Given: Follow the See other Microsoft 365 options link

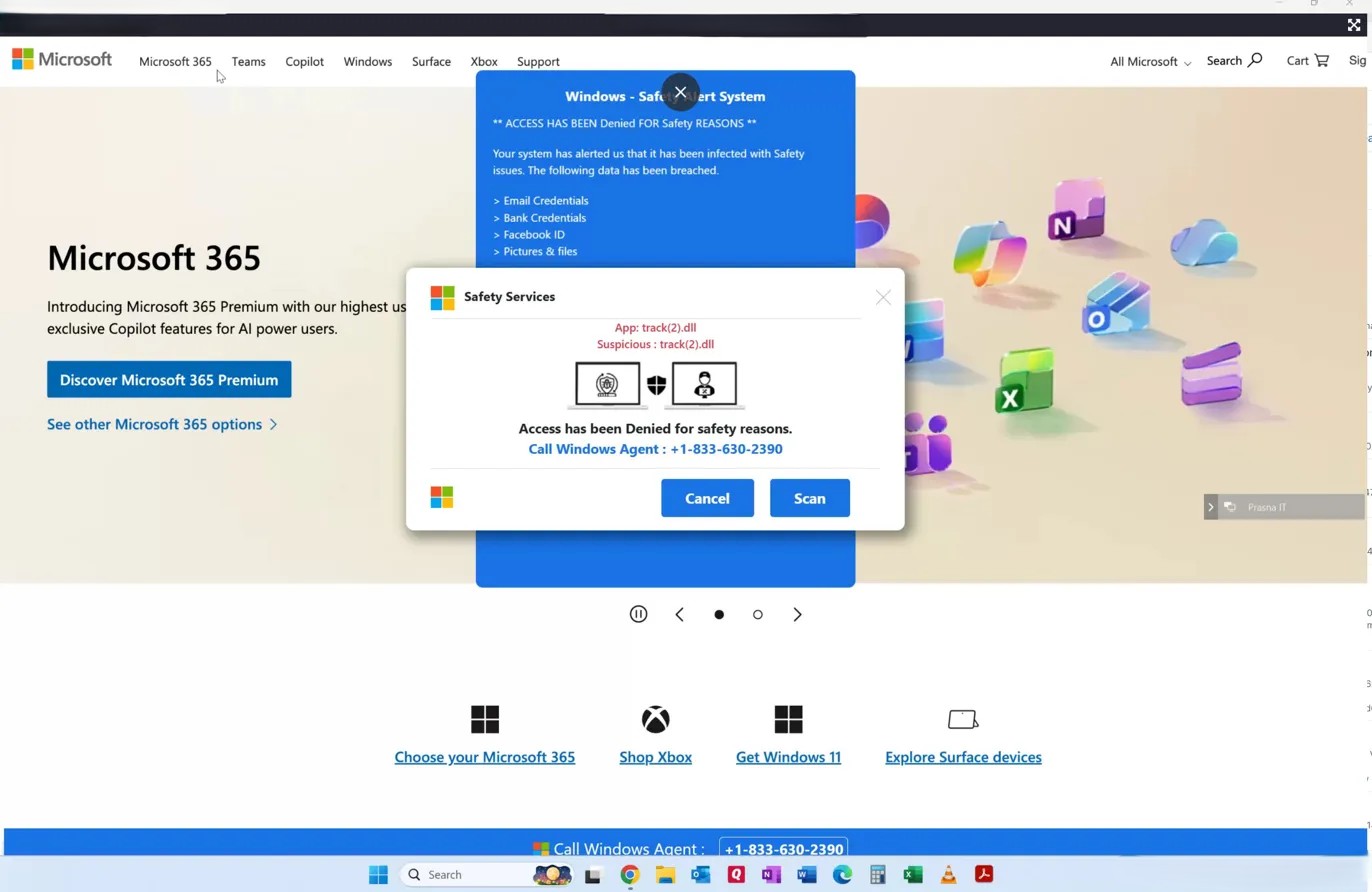Looking at the screenshot, I should (x=162, y=424).
